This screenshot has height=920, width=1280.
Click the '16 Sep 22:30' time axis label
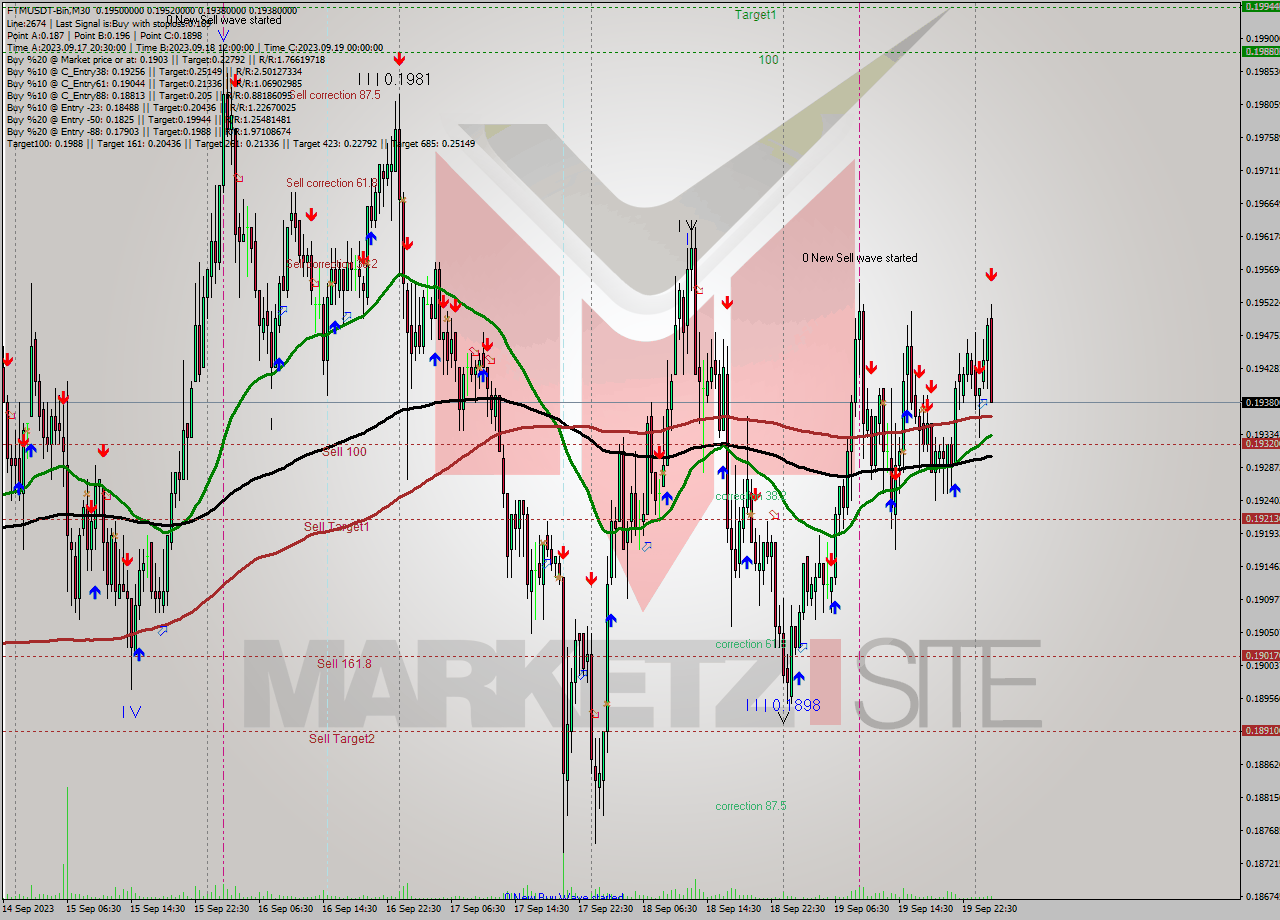click(415, 909)
